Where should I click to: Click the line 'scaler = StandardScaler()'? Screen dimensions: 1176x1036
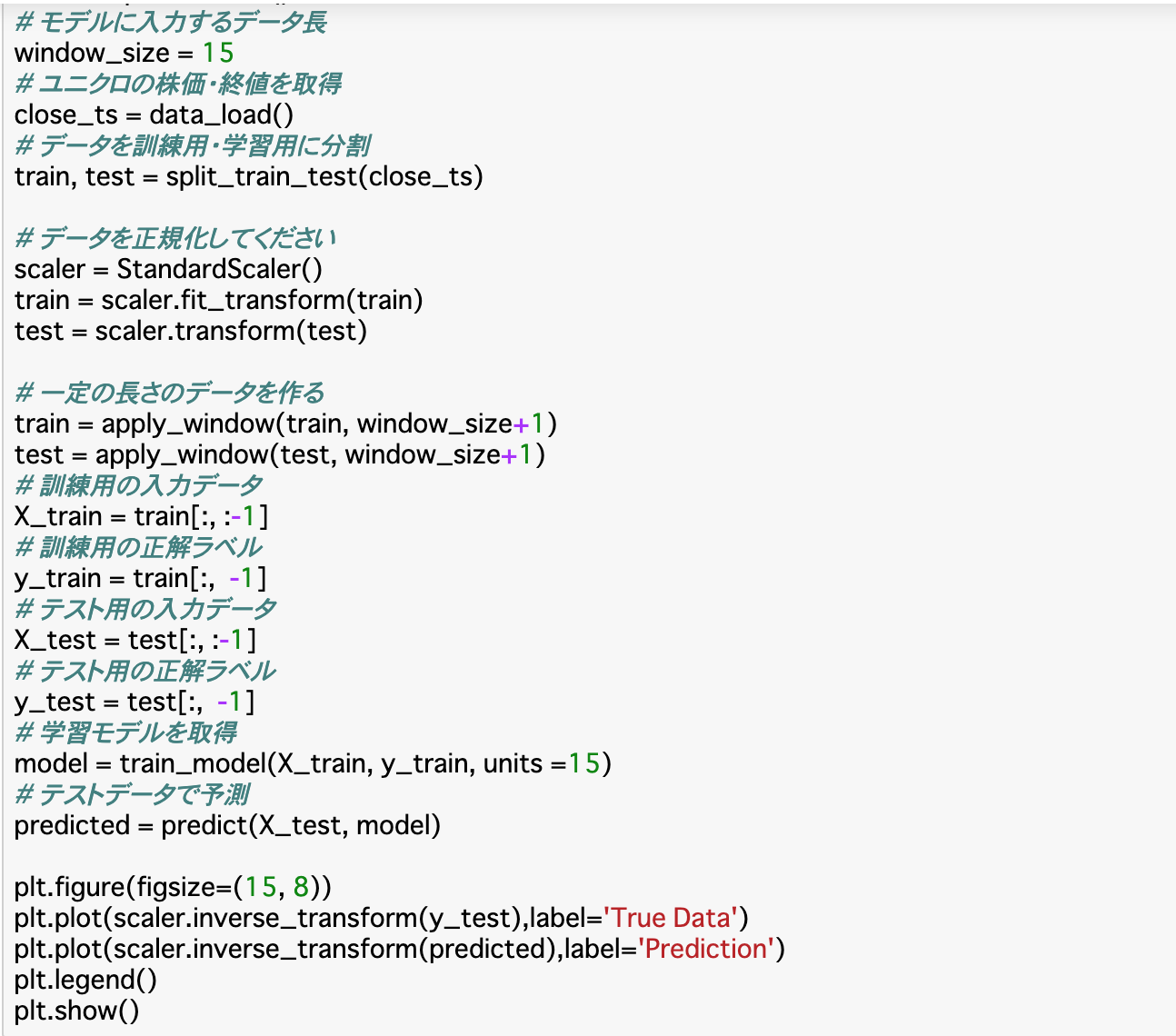169,269
